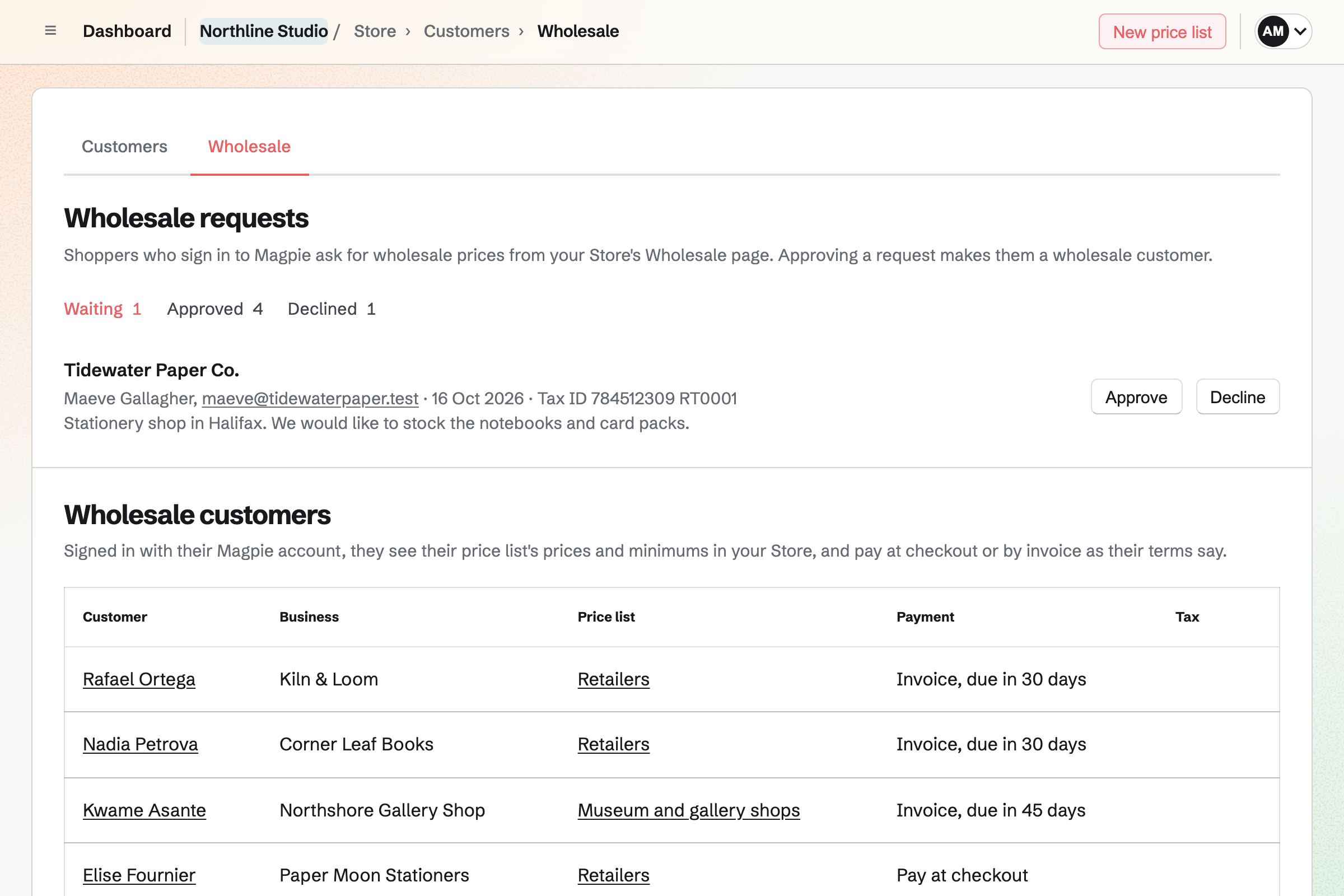The height and width of the screenshot is (896, 1344).
Task: Open Museum and gallery shops price list
Action: pos(689,810)
